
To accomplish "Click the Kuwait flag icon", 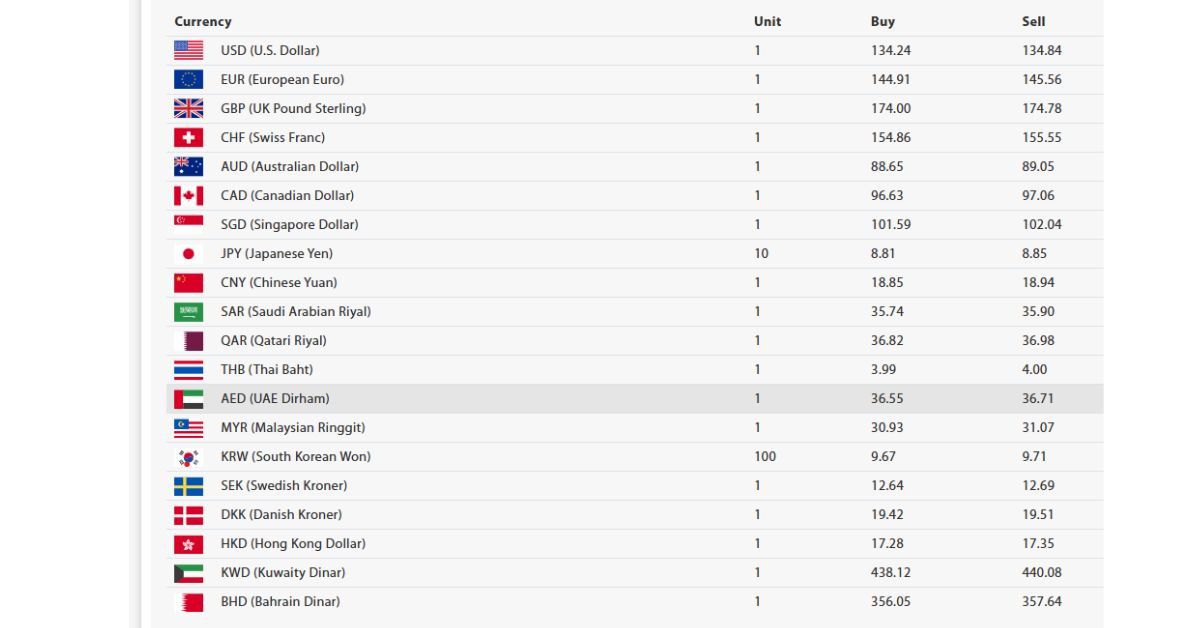I will (x=188, y=573).
